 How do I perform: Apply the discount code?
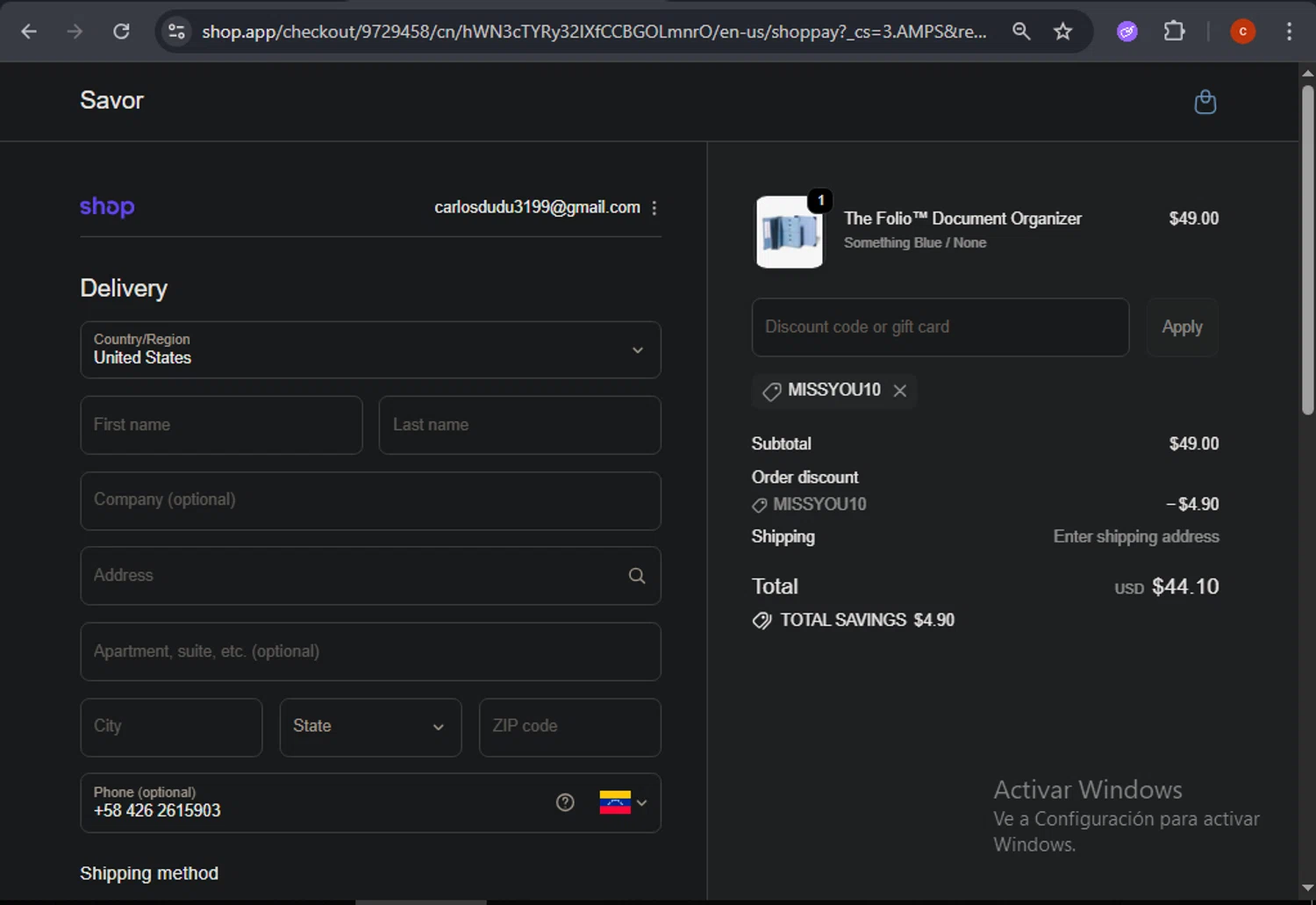(x=1182, y=327)
